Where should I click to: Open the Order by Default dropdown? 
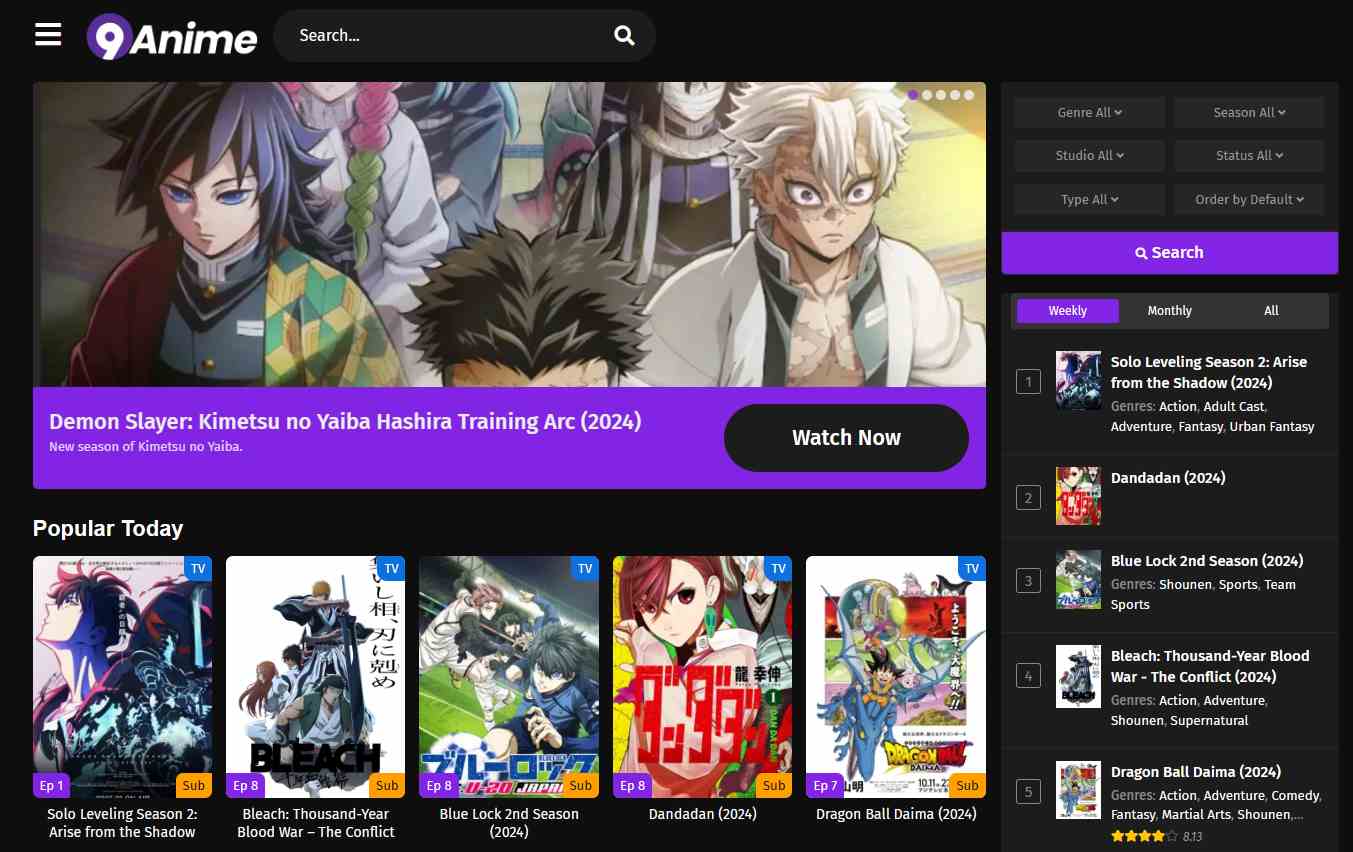click(x=1248, y=199)
